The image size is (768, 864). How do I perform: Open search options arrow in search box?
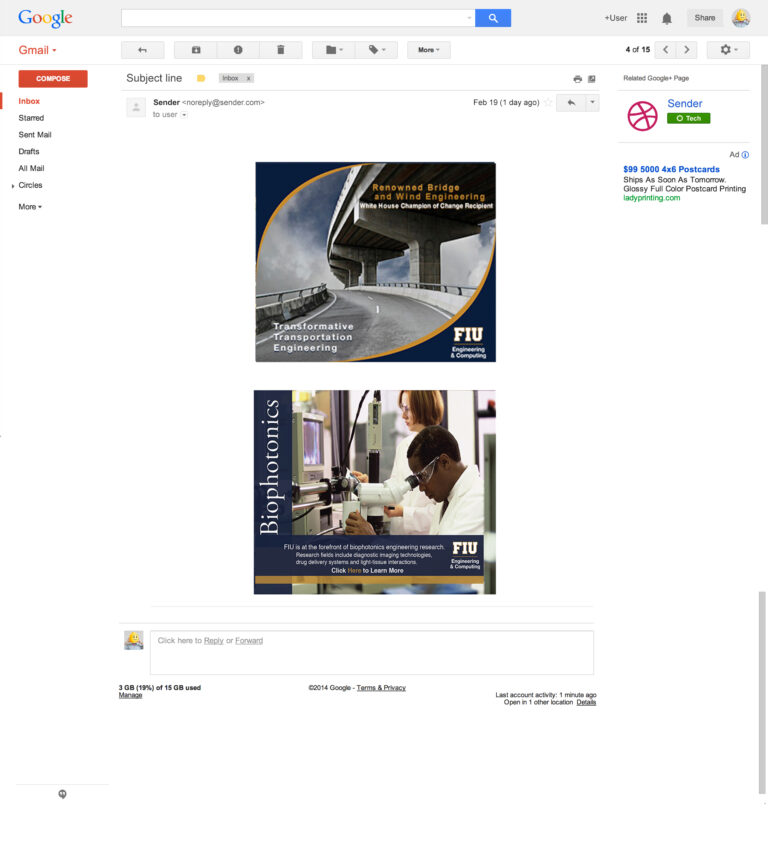[x=469, y=18]
